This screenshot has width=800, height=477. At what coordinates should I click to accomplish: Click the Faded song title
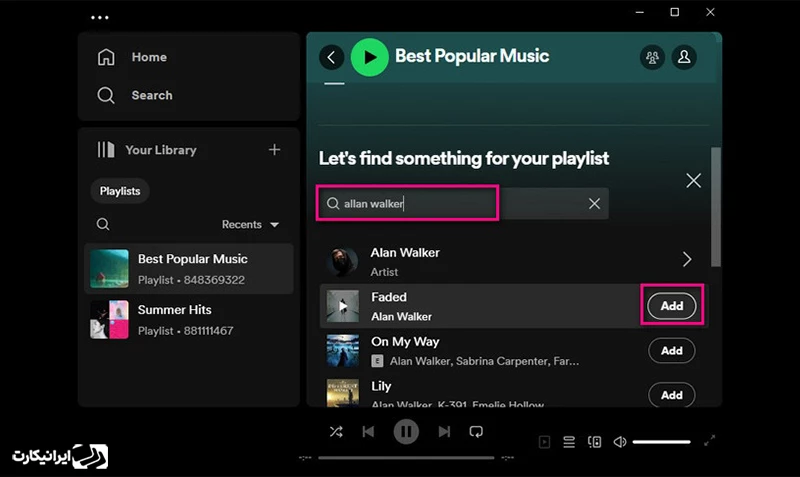(x=389, y=297)
